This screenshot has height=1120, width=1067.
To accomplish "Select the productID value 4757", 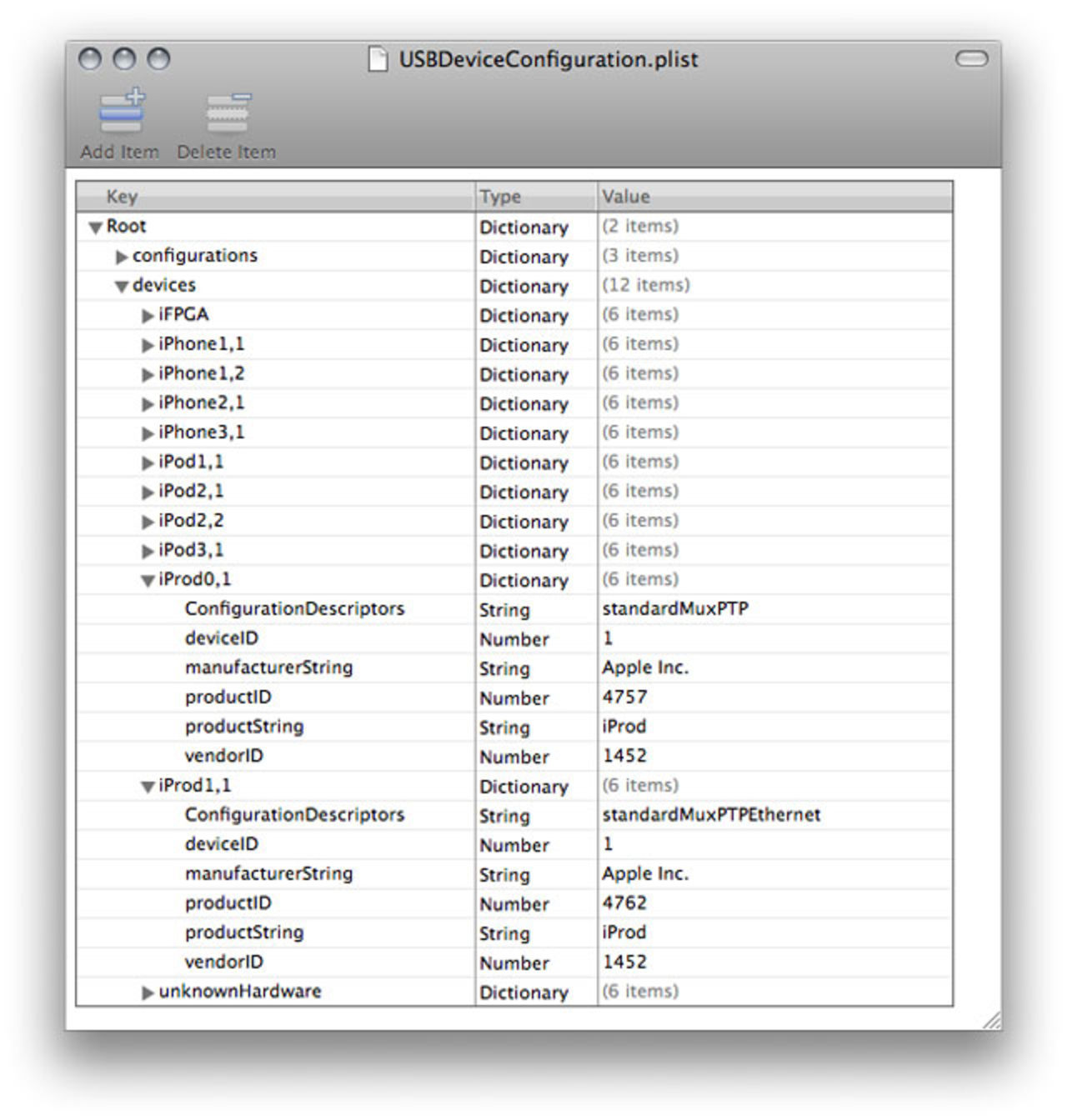I will click(x=624, y=697).
